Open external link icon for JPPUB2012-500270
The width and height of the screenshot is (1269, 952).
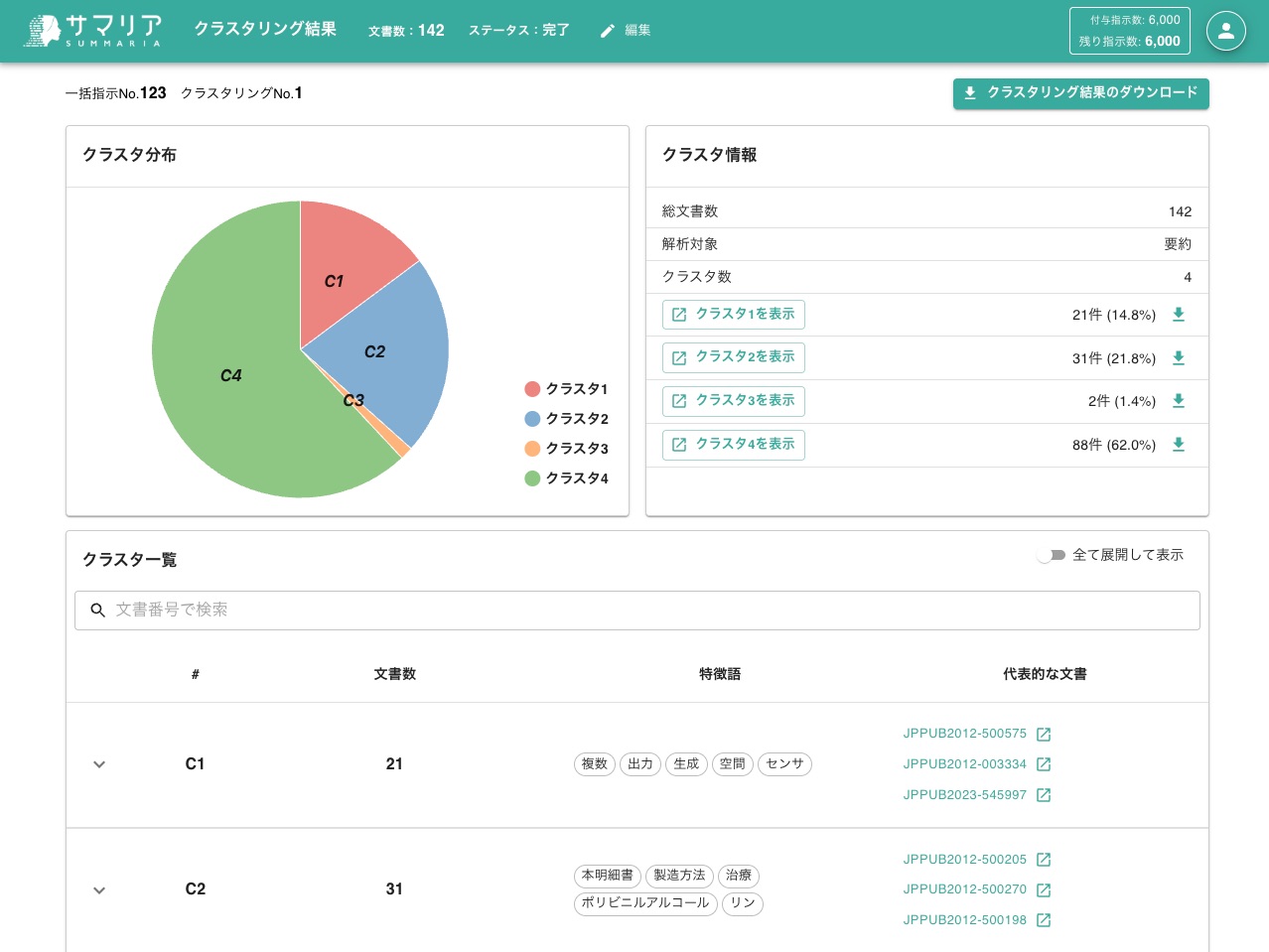1044,890
